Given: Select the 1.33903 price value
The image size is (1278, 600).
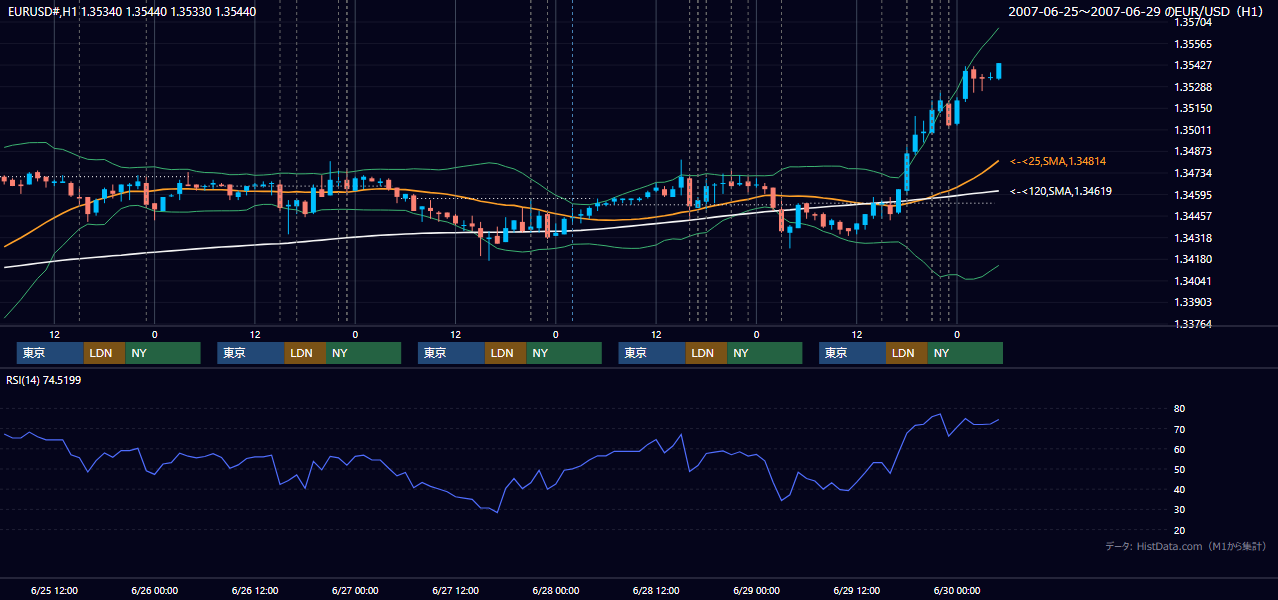Looking at the screenshot, I should point(1192,302).
